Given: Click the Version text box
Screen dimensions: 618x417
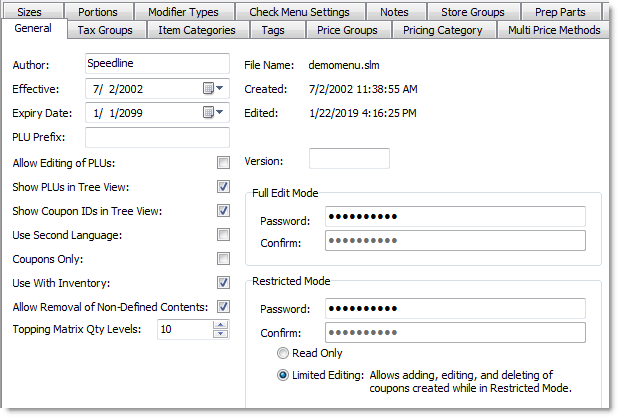Looking at the screenshot, I should pyautogui.click(x=349, y=159).
